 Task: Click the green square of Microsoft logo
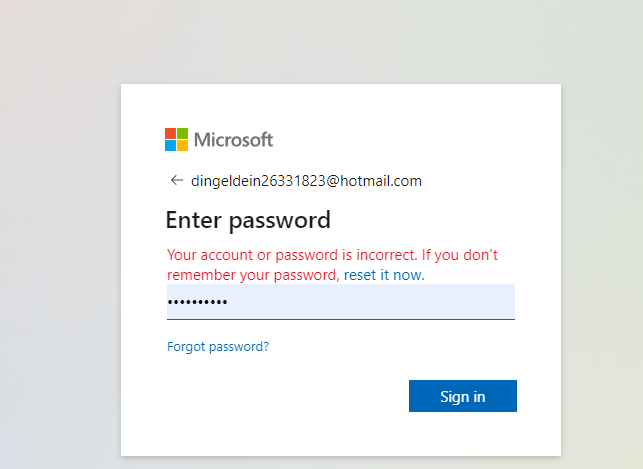(183, 133)
